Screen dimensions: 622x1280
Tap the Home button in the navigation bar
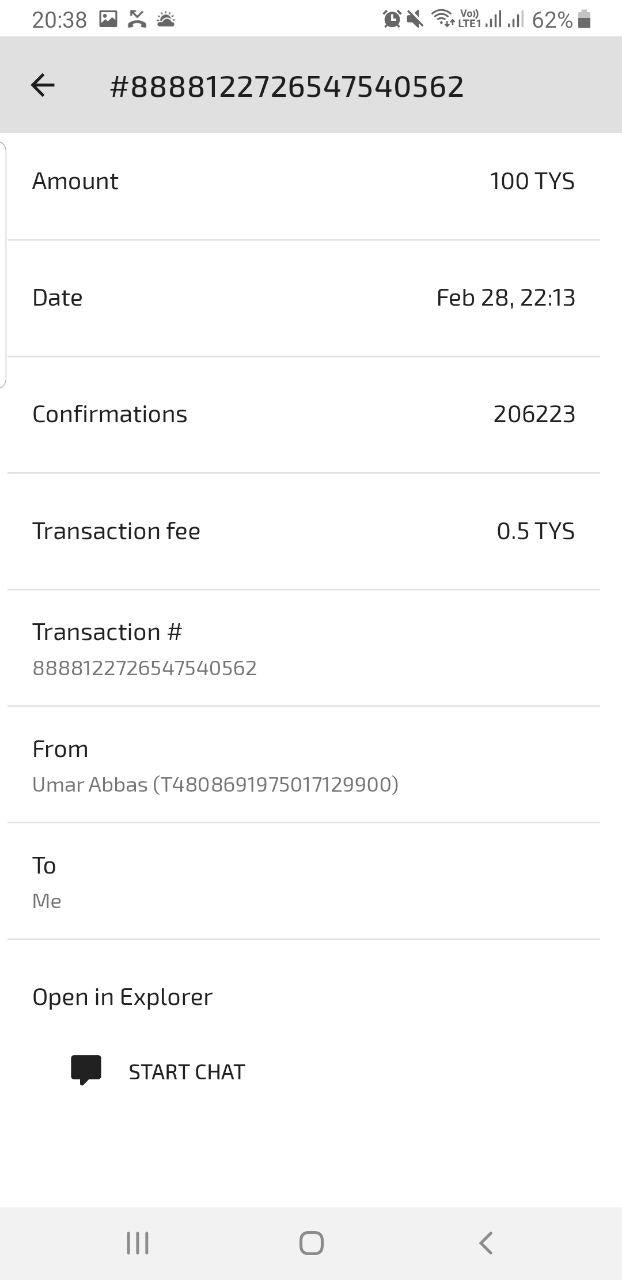pyautogui.click(x=310, y=1243)
